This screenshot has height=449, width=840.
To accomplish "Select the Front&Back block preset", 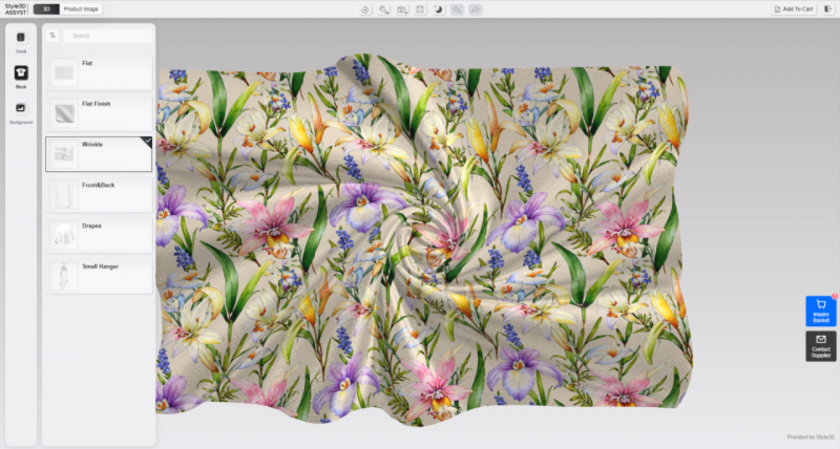I will [x=99, y=194].
